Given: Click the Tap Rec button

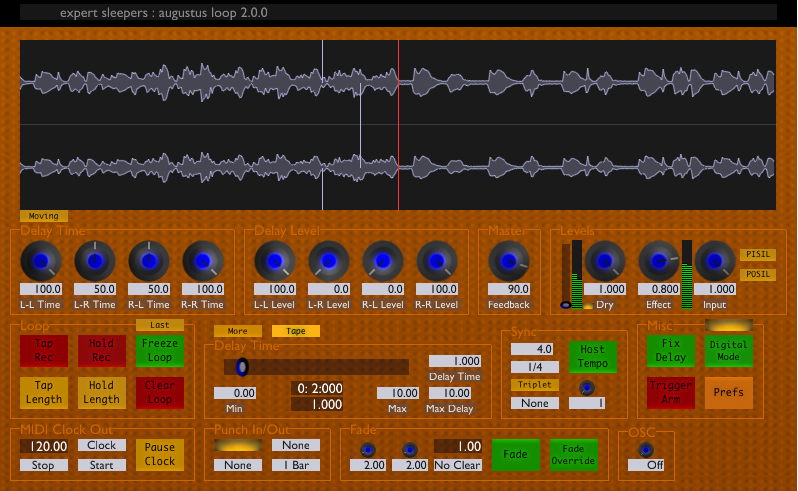Looking at the screenshot, I should 44,351.
